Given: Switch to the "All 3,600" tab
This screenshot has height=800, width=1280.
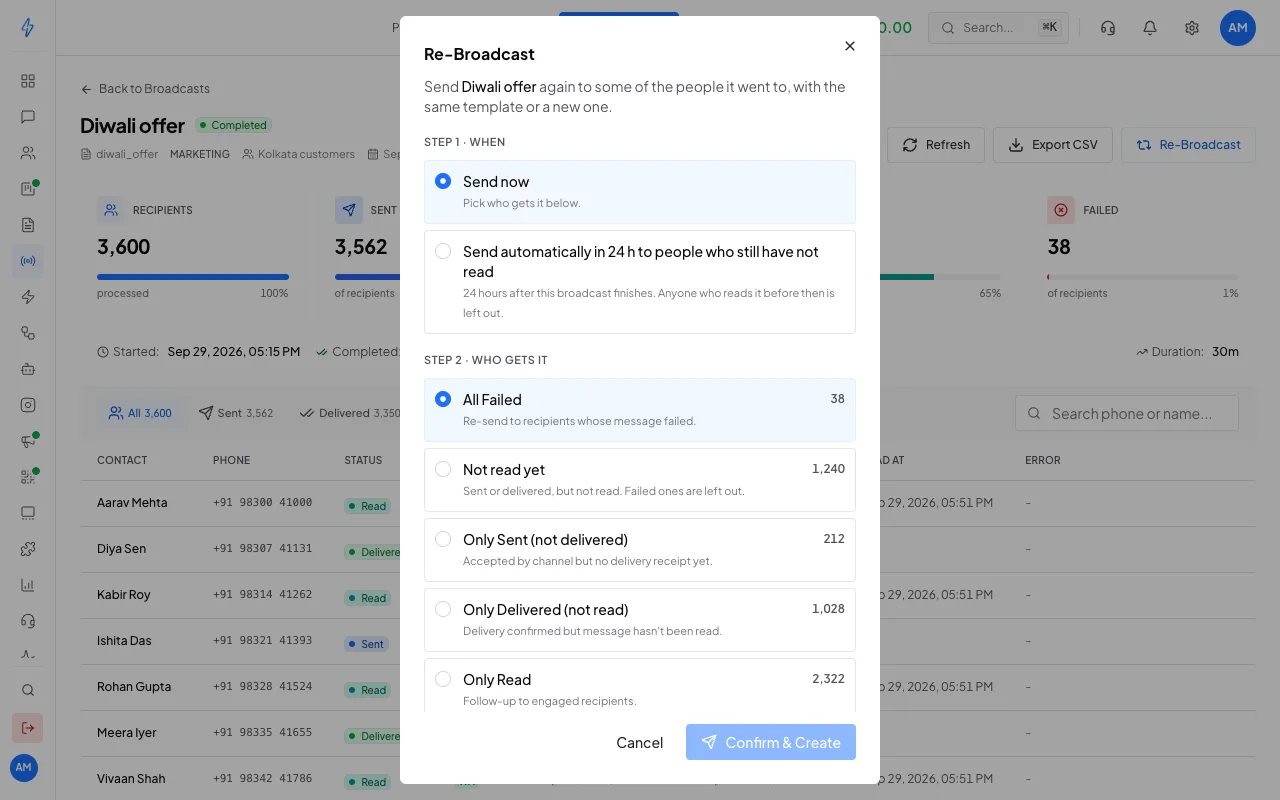Looking at the screenshot, I should (x=141, y=413).
